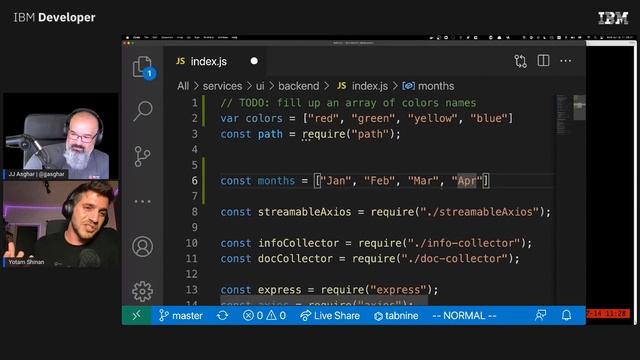Screen dimensions: 640x360
Task: Click the "Apr" string in months array
Action: pos(467,180)
